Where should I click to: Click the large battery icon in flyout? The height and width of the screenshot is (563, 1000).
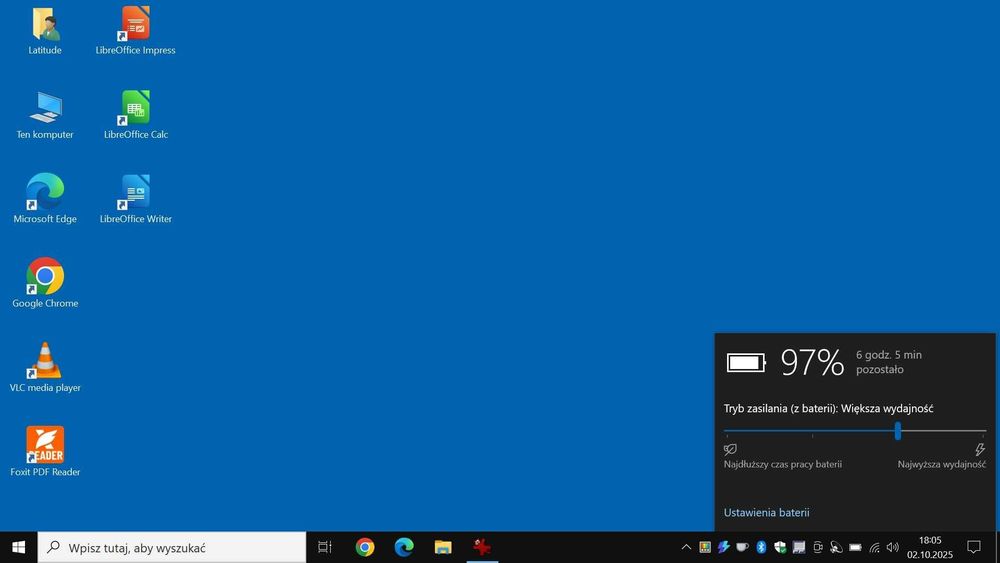coord(746,363)
